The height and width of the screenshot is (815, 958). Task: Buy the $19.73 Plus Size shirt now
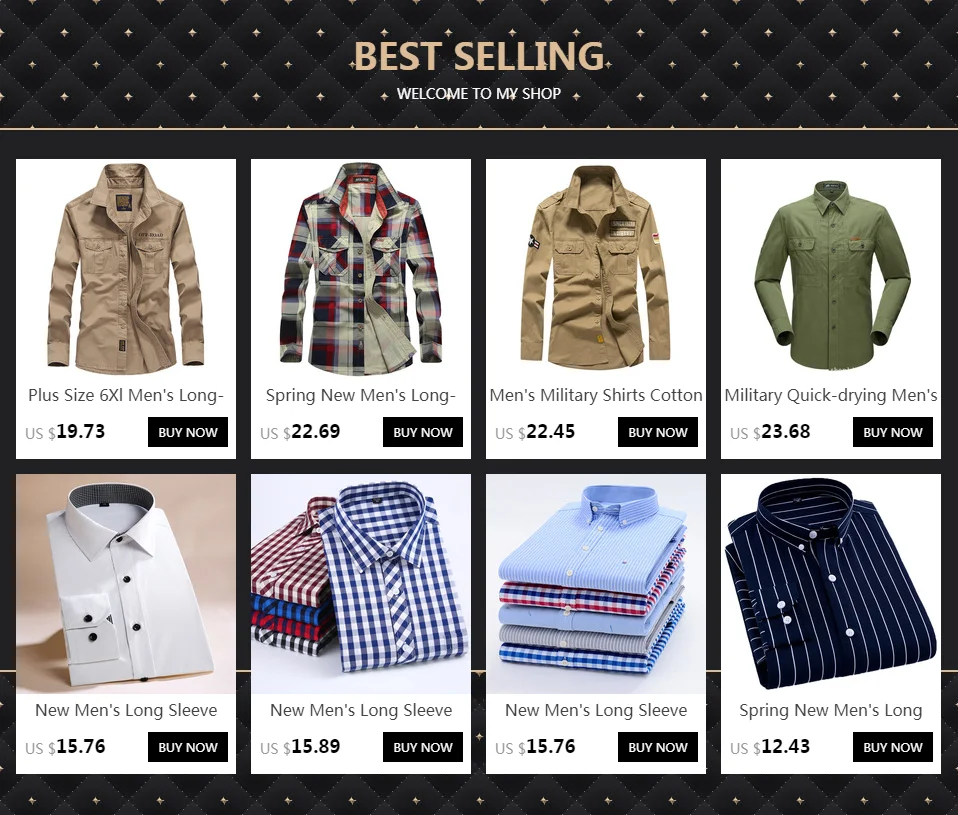(x=188, y=432)
